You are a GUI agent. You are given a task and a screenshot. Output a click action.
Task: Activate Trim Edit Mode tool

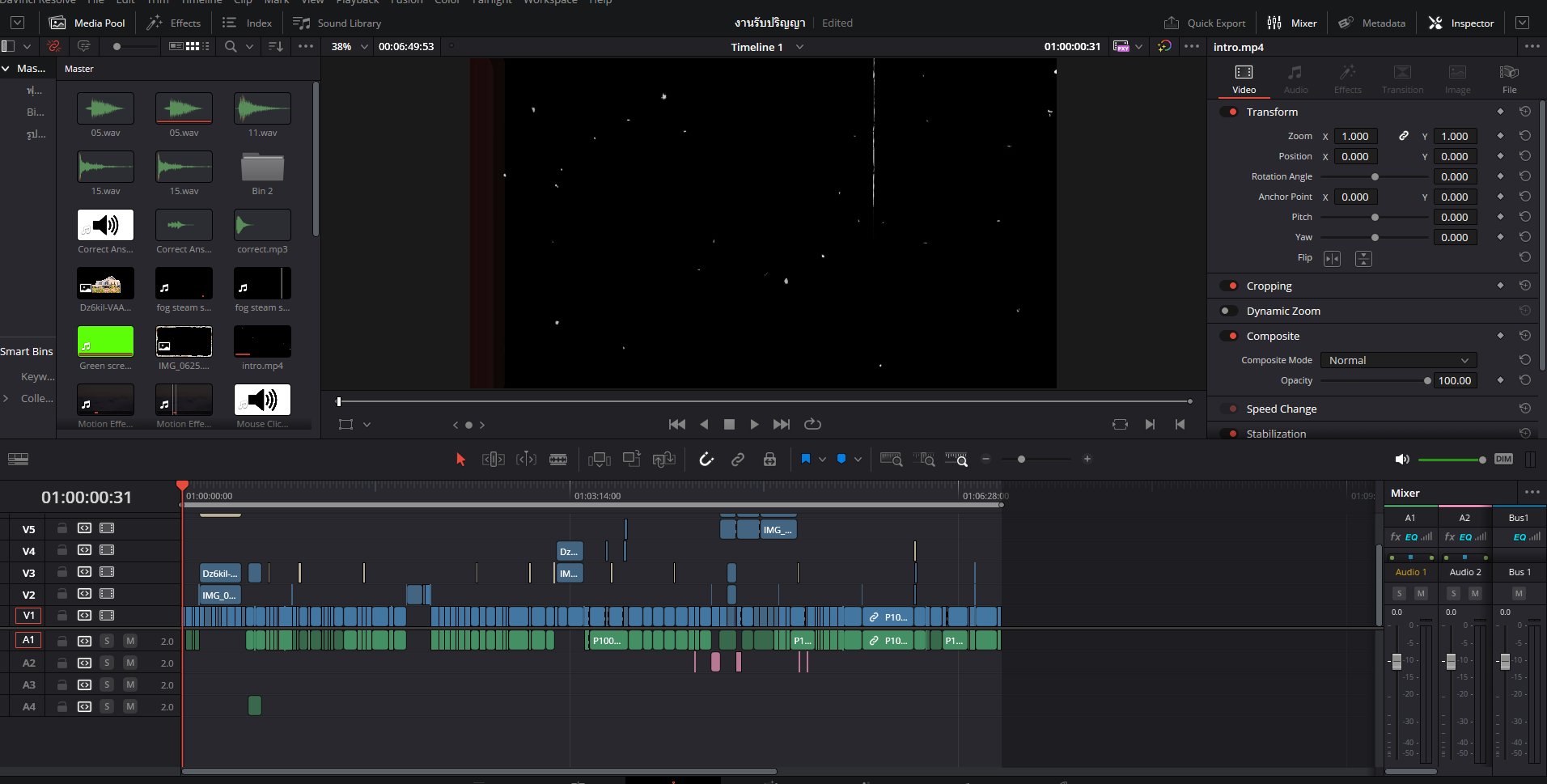coord(494,460)
